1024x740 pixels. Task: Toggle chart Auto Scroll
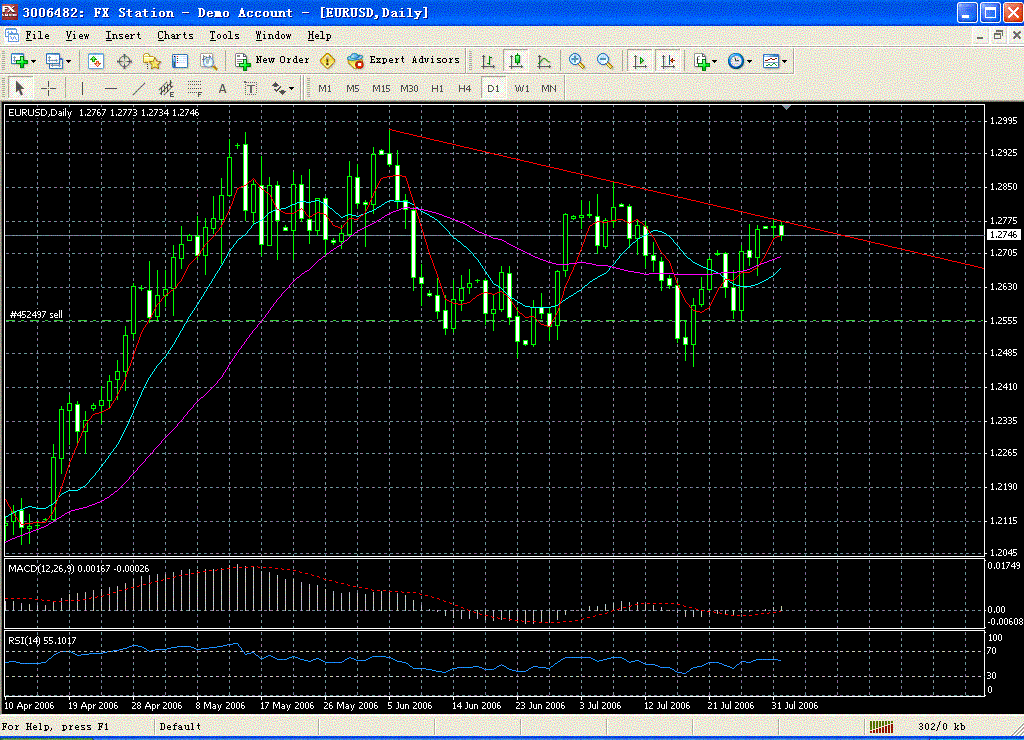pos(640,61)
